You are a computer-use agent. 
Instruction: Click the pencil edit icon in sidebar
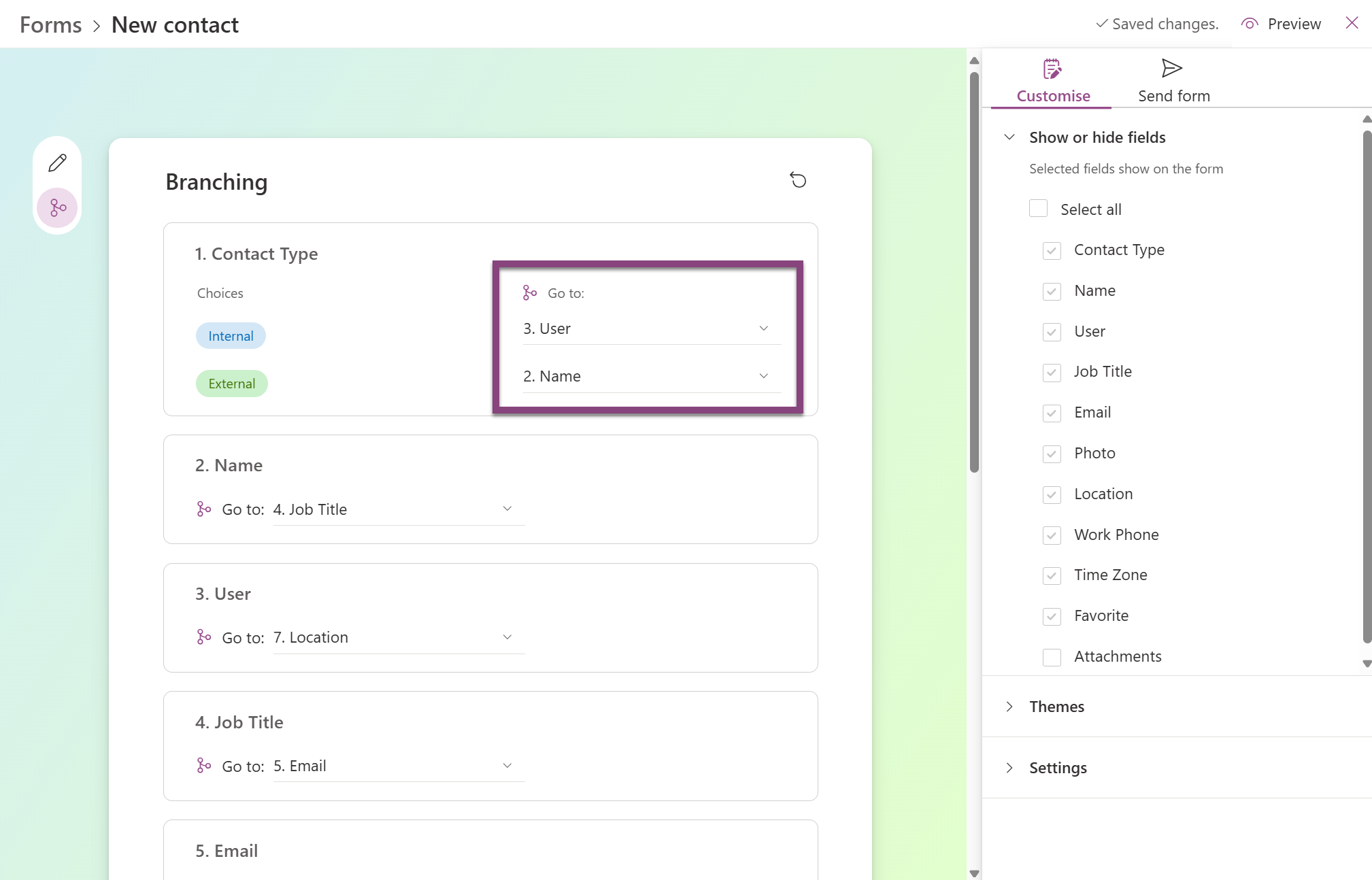tap(58, 163)
